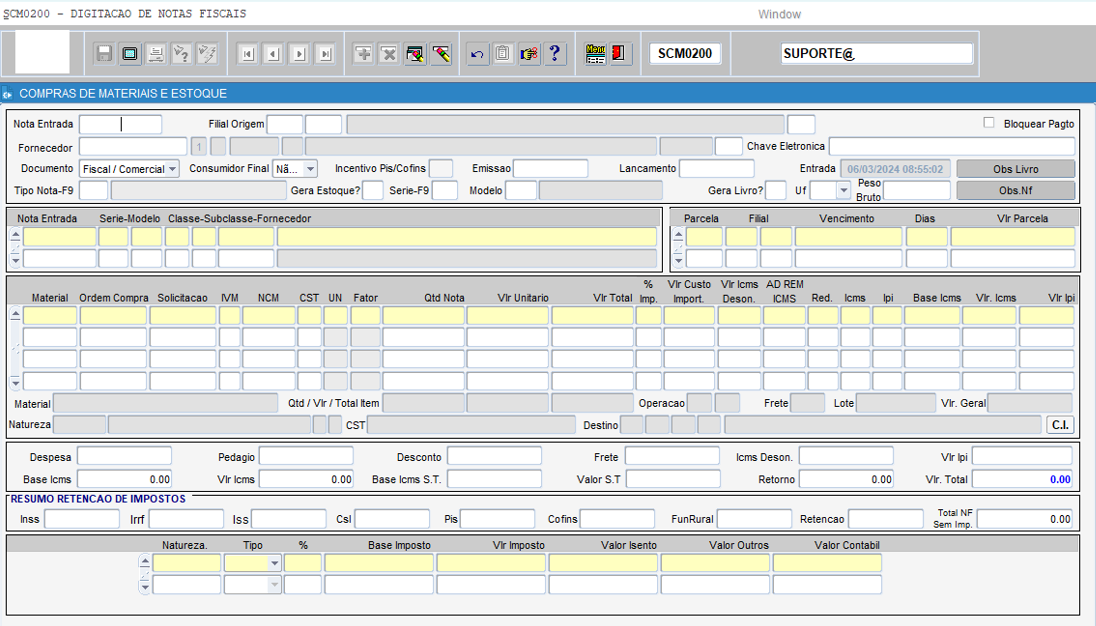
Task: Click the Pedagio input field
Action: pos(306,457)
